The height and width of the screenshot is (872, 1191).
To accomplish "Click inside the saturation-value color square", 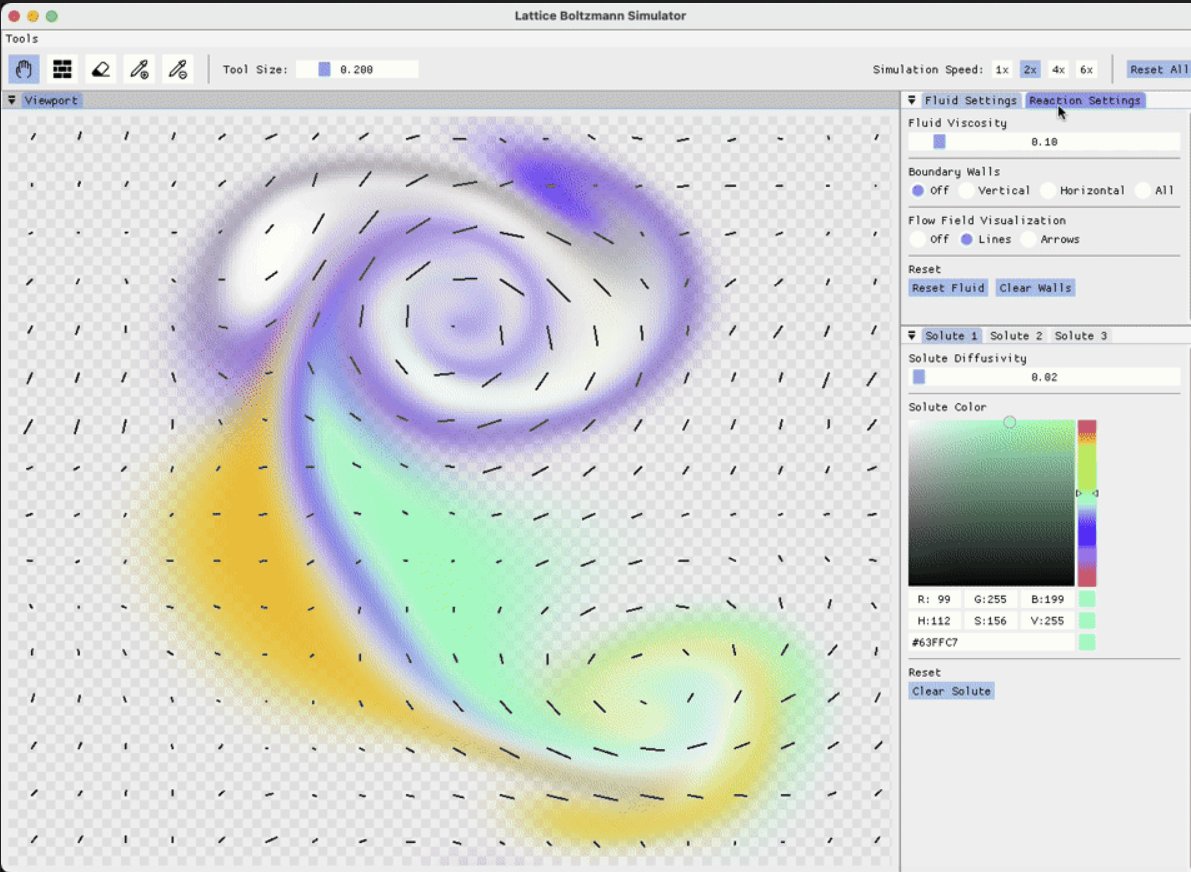I will pos(991,503).
